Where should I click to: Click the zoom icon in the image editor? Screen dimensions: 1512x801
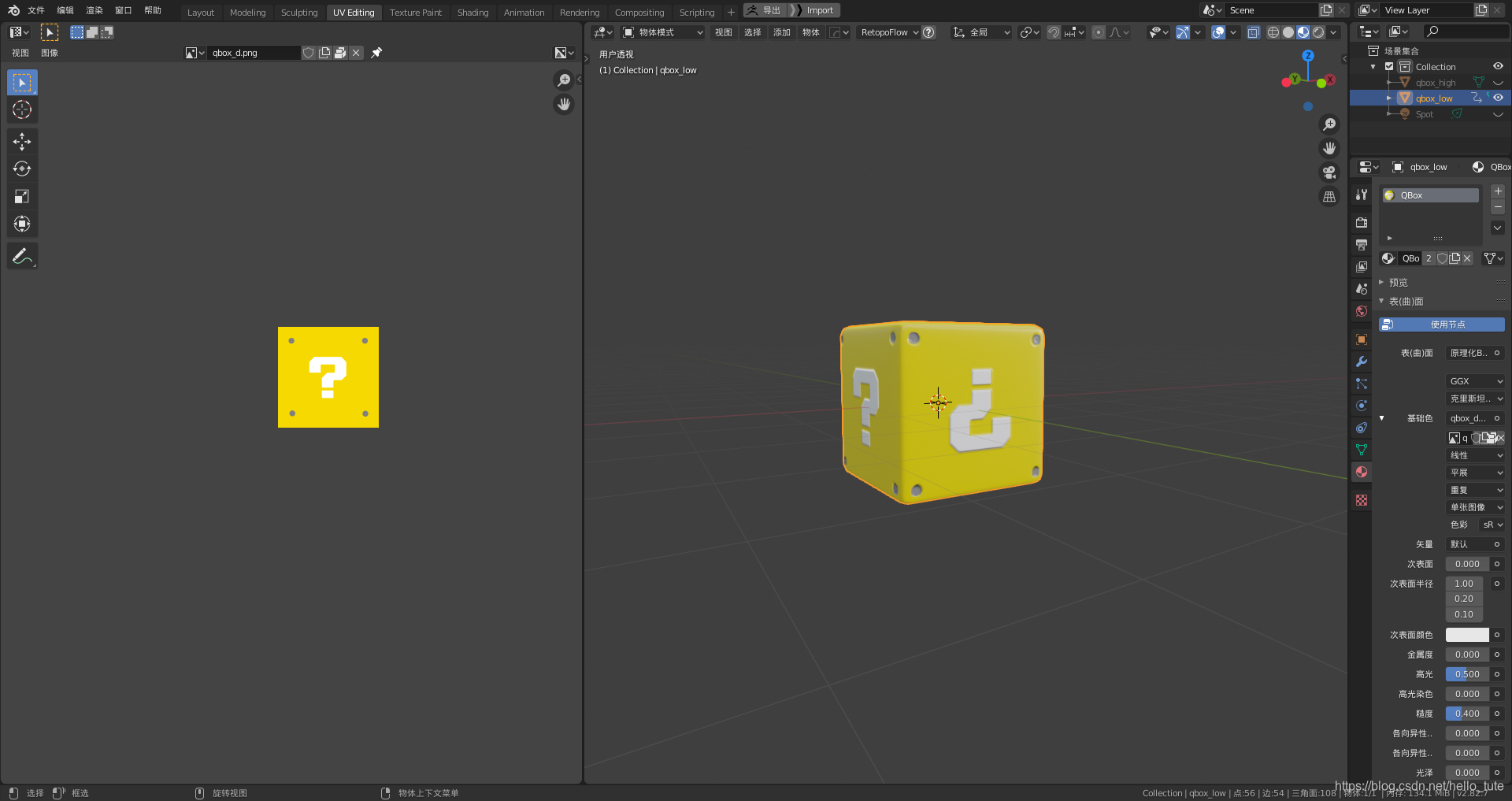point(564,80)
